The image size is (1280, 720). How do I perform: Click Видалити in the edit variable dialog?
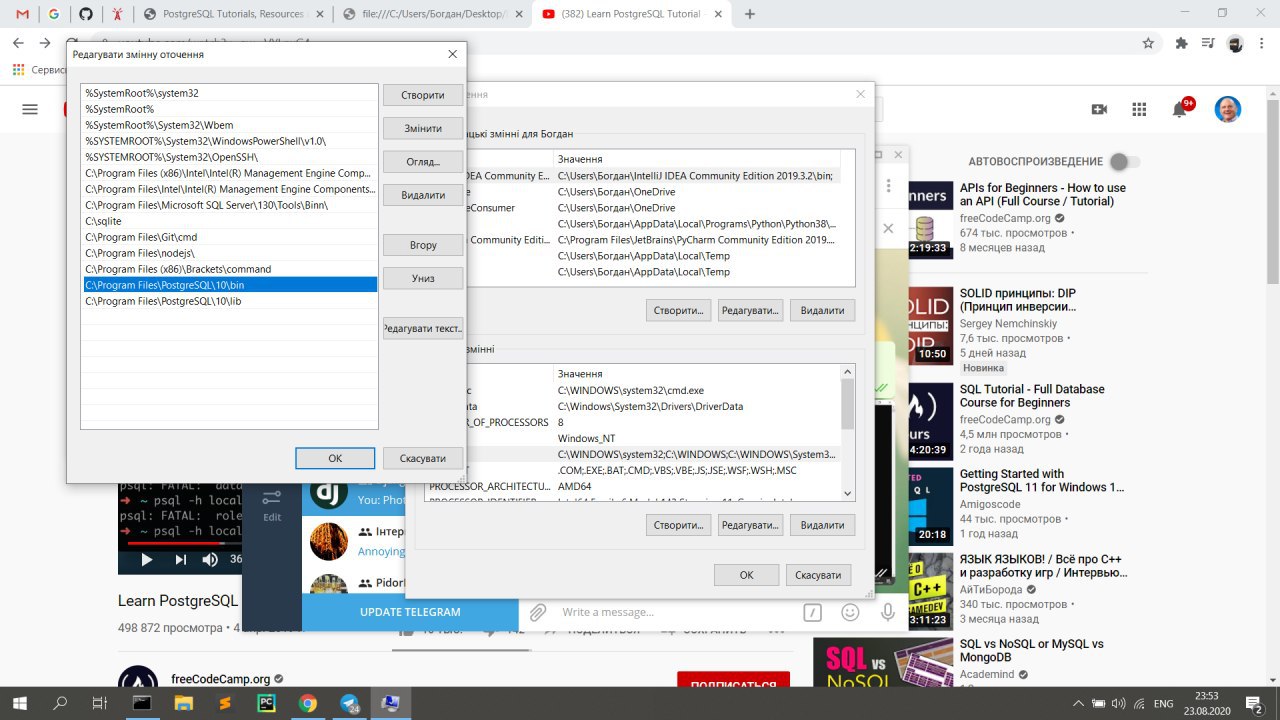(x=423, y=195)
